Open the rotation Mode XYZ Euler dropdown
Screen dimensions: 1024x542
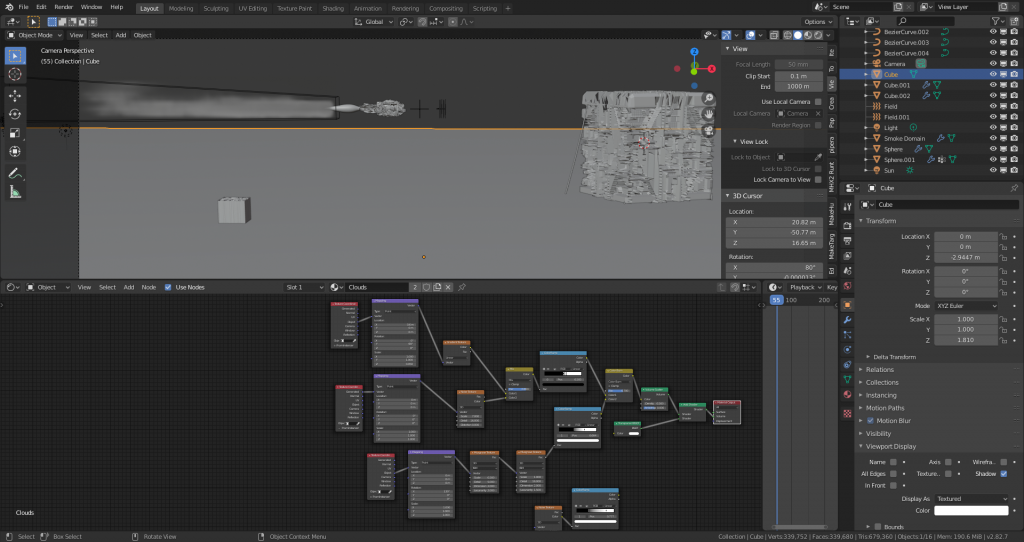(x=966, y=306)
